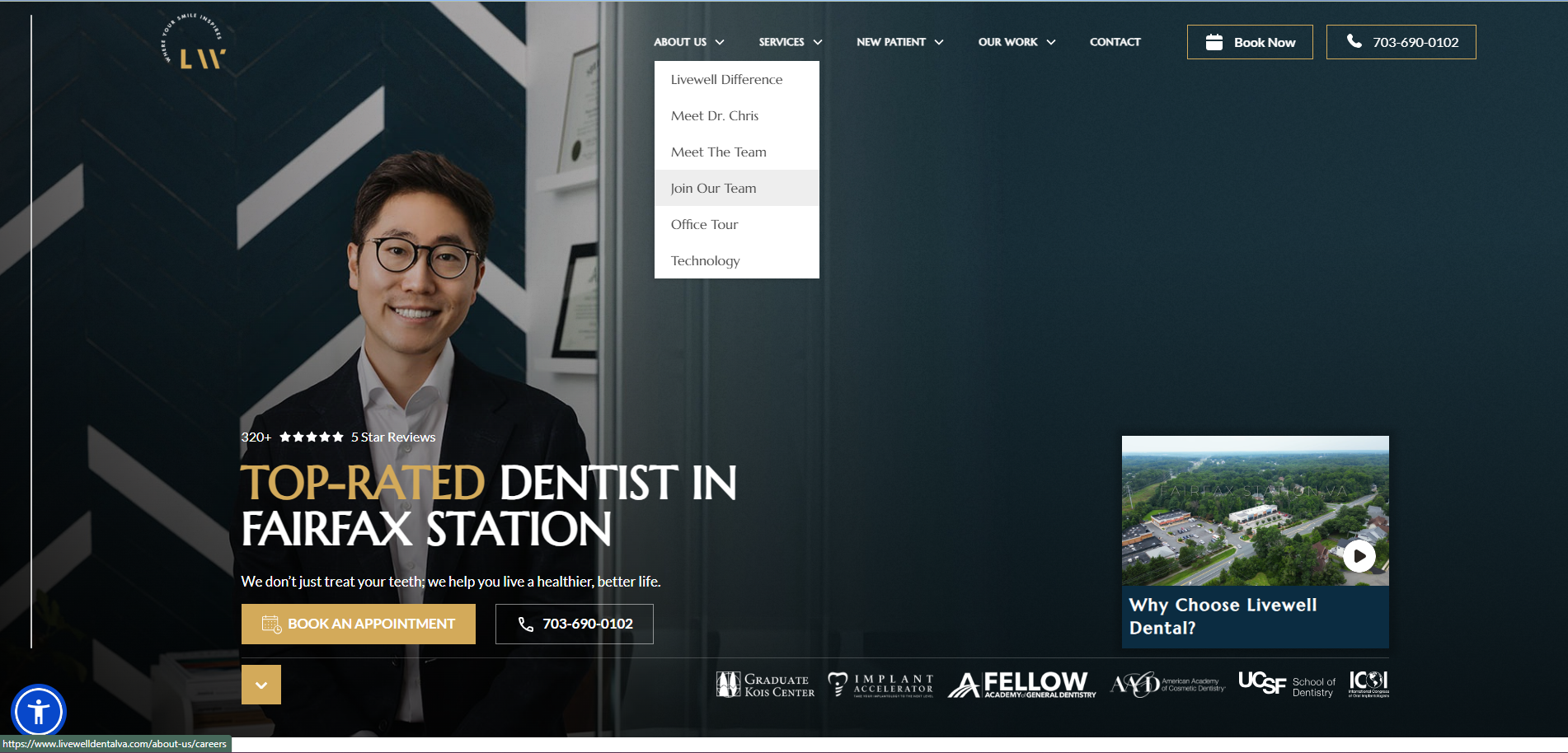Open the Services menu
Screen dimensions: 1568x753
point(782,42)
